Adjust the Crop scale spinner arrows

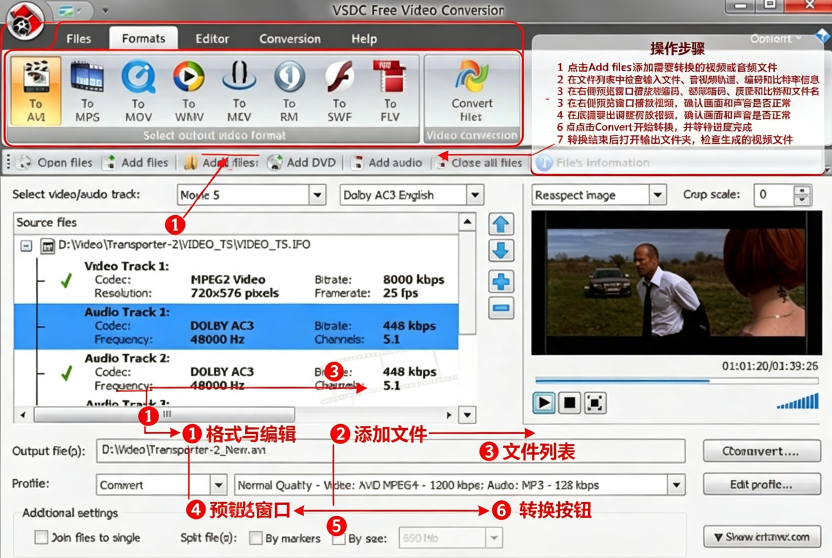(802, 195)
